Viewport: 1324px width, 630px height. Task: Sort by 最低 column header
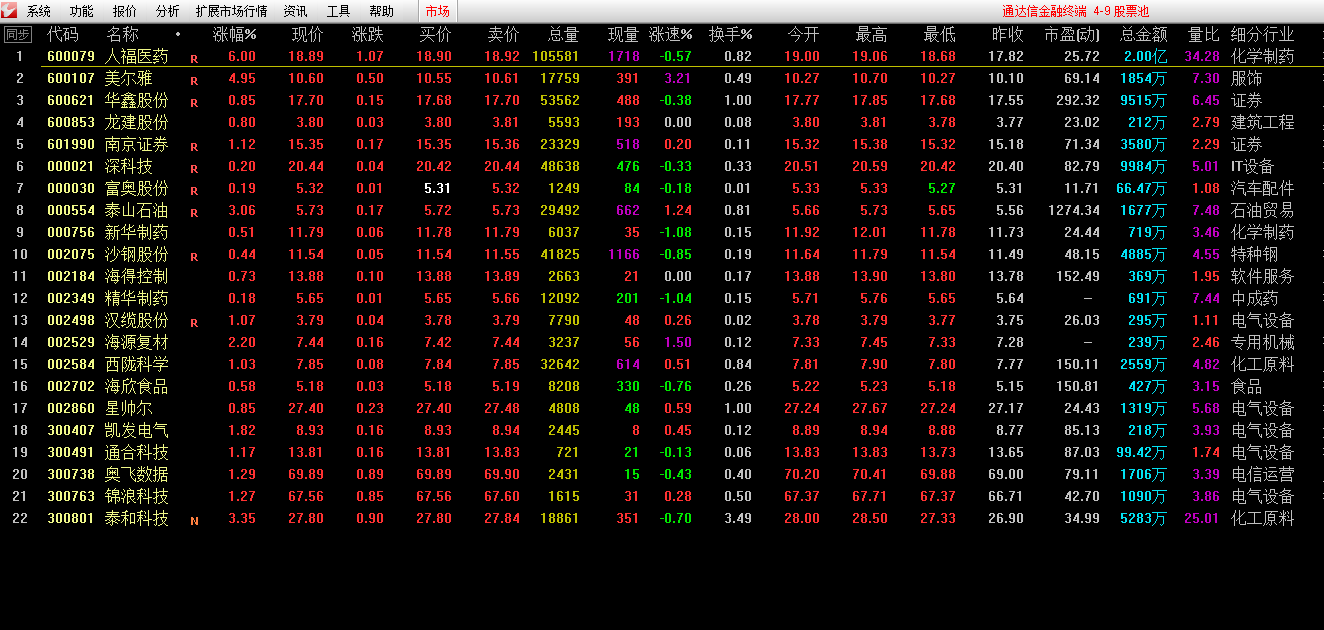(x=939, y=35)
